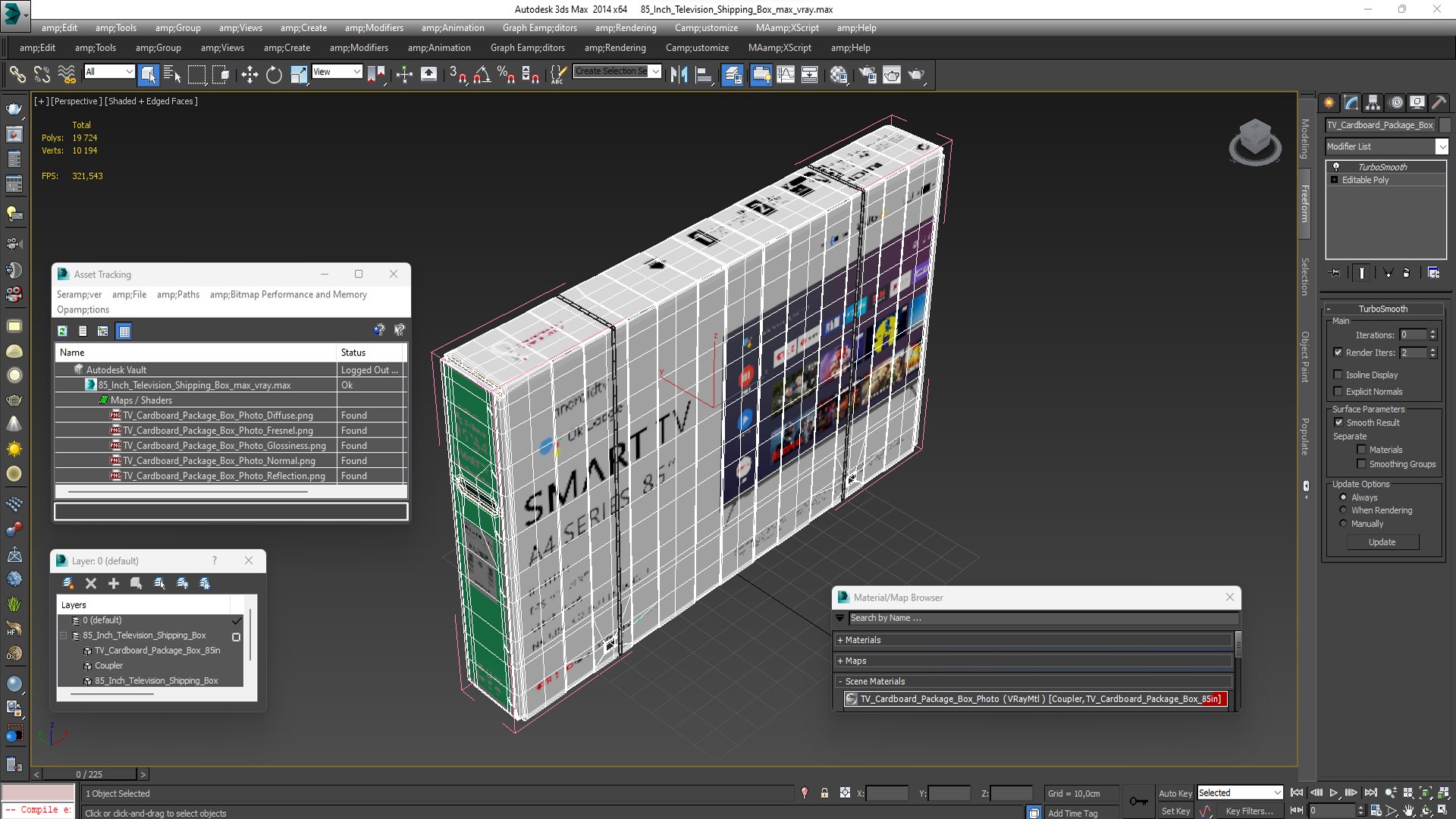This screenshot has width=1456, height=819.
Task: Open the View reference coordinate dropdown
Action: pos(337,71)
